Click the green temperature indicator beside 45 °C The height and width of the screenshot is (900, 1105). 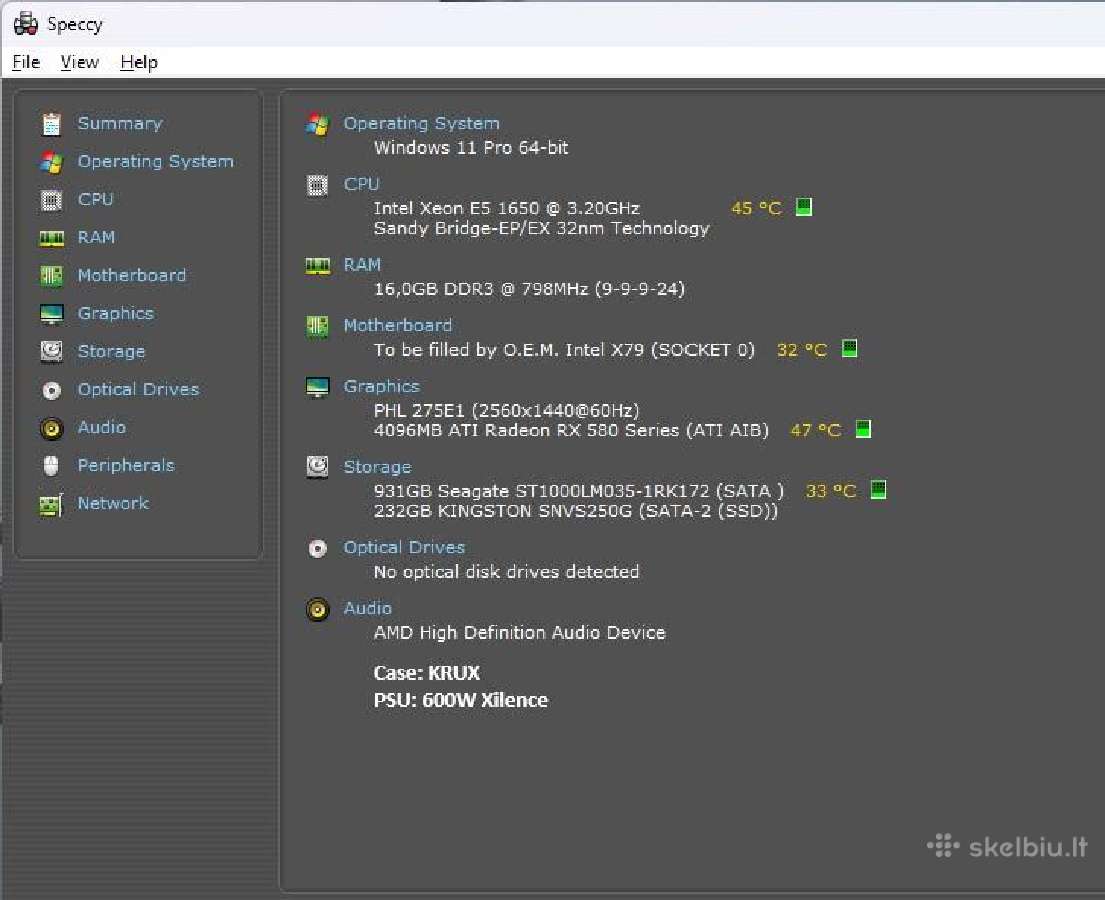[x=803, y=207]
